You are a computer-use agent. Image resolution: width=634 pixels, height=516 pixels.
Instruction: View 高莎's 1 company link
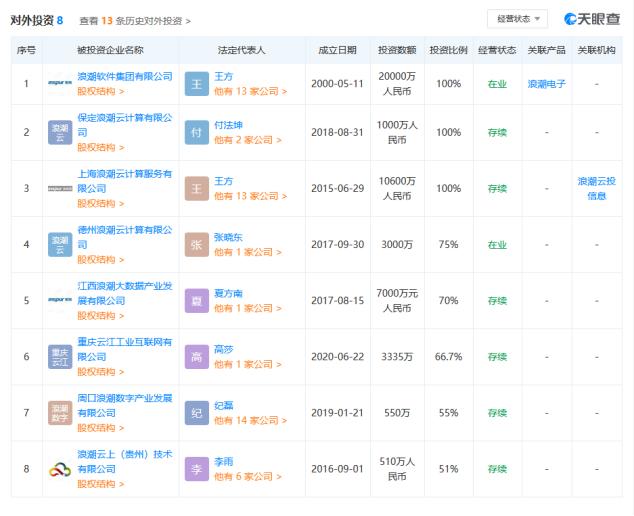247,364
